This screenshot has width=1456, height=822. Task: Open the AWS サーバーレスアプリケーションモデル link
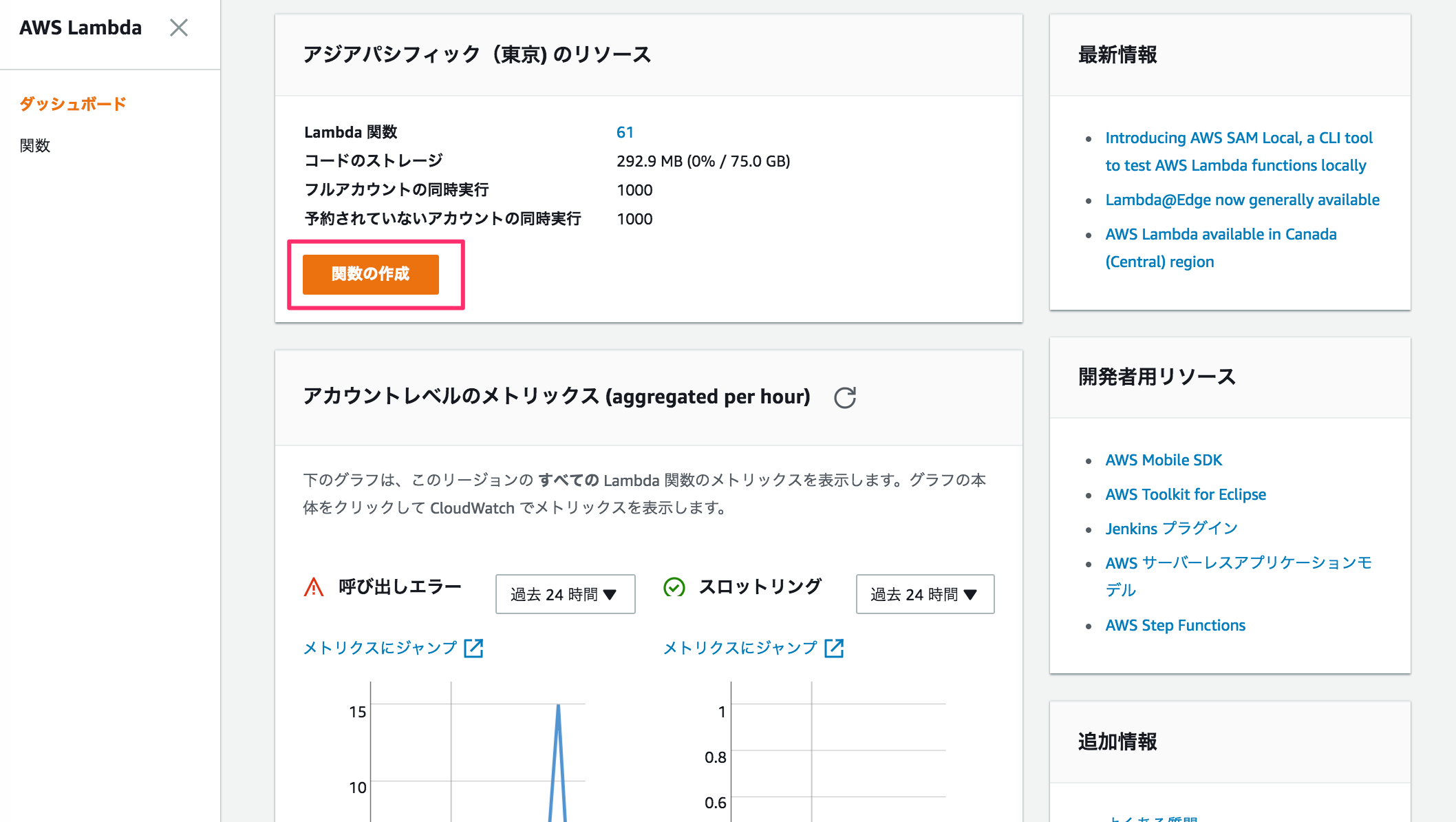[x=1239, y=576]
